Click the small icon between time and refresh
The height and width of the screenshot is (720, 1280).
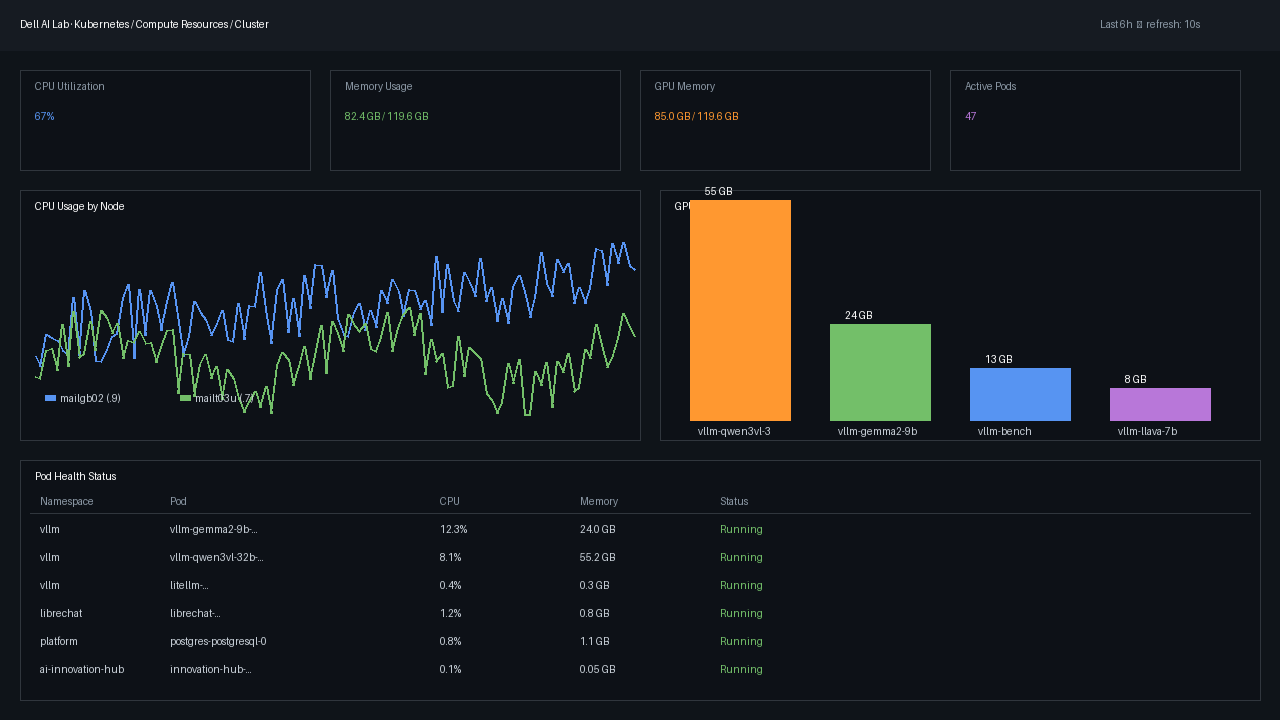(x=1139, y=24)
